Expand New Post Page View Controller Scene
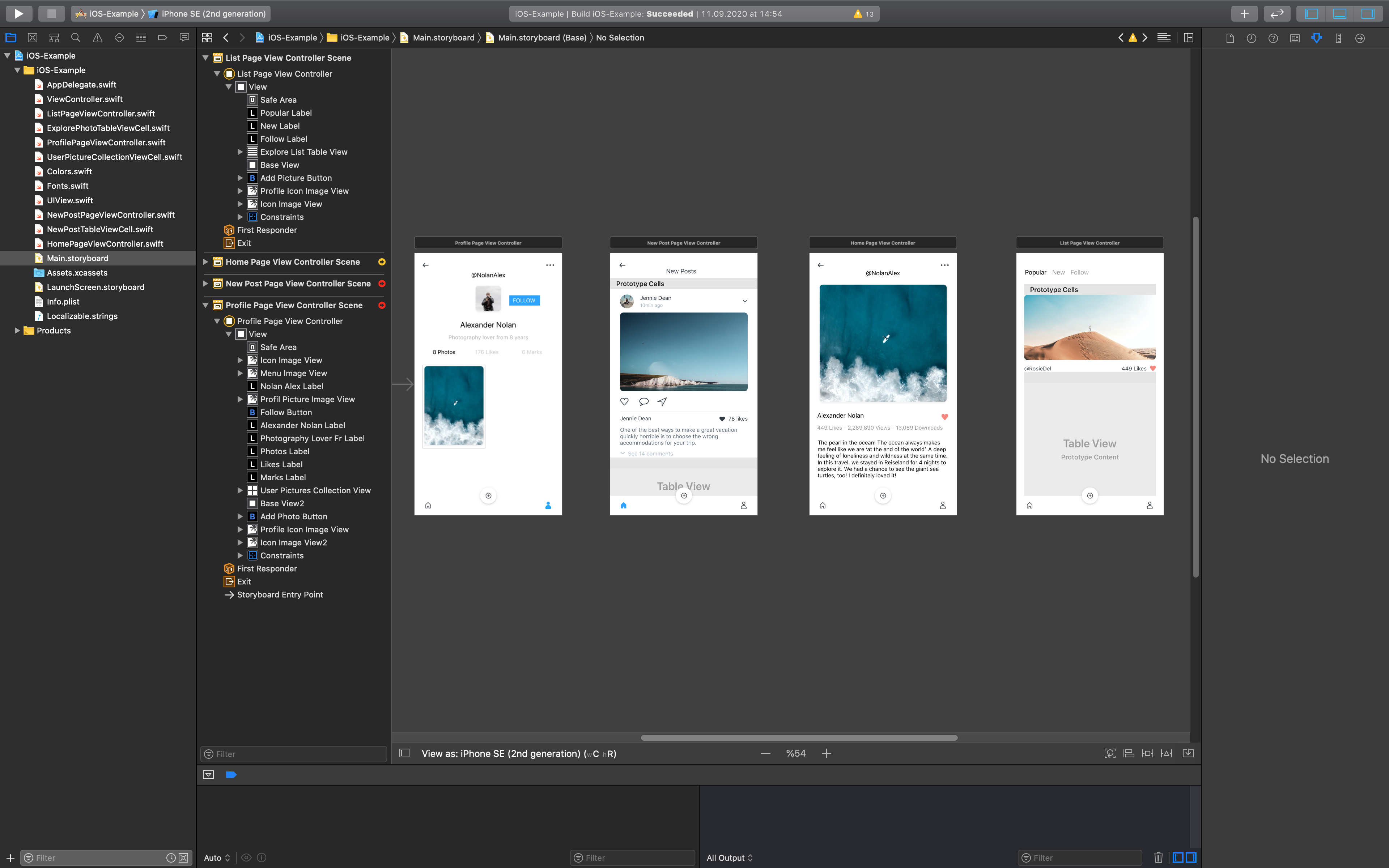Image resolution: width=1389 pixels, height=868 pixels. [205, 284]
